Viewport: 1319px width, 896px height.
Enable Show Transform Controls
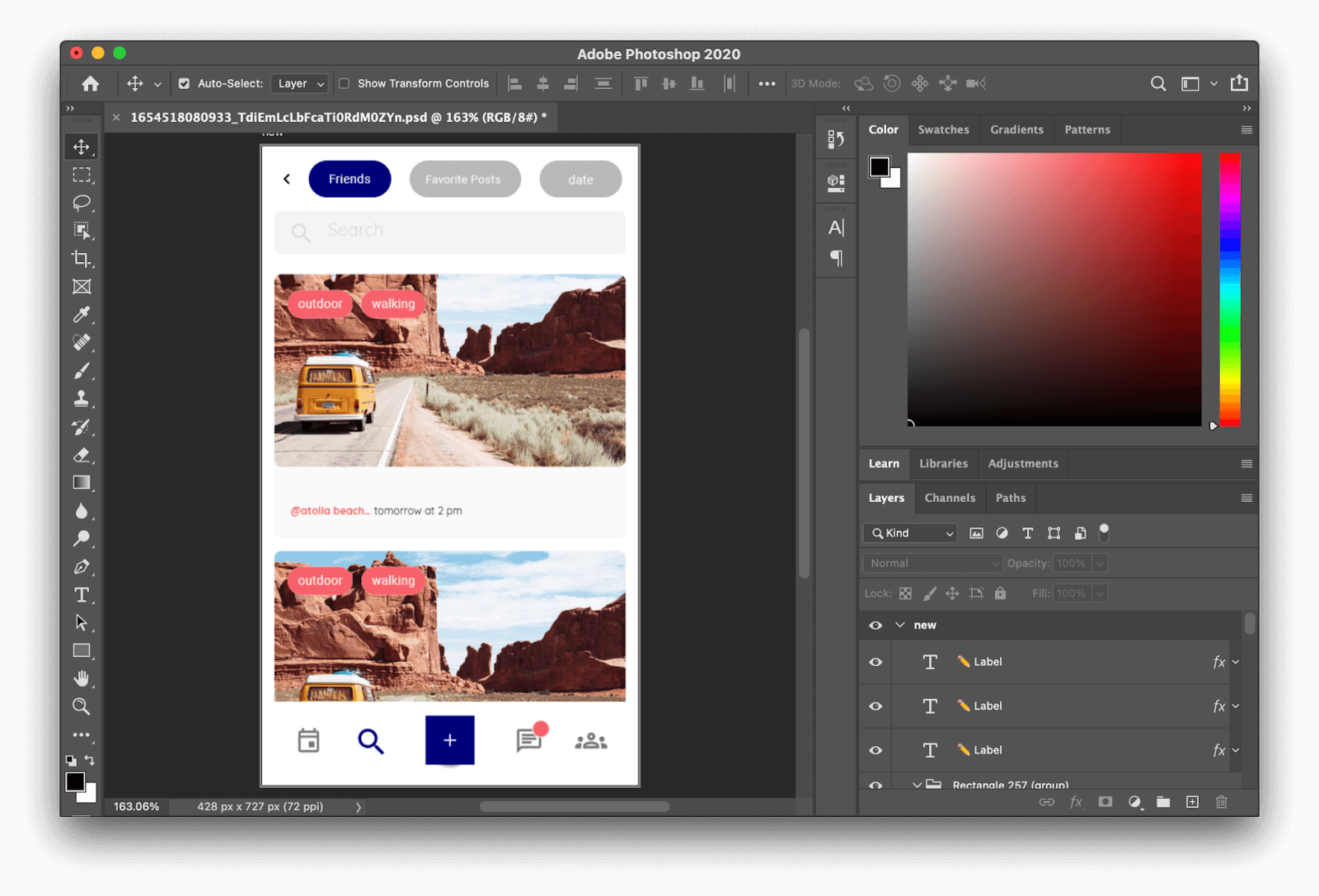coord(344,83)
